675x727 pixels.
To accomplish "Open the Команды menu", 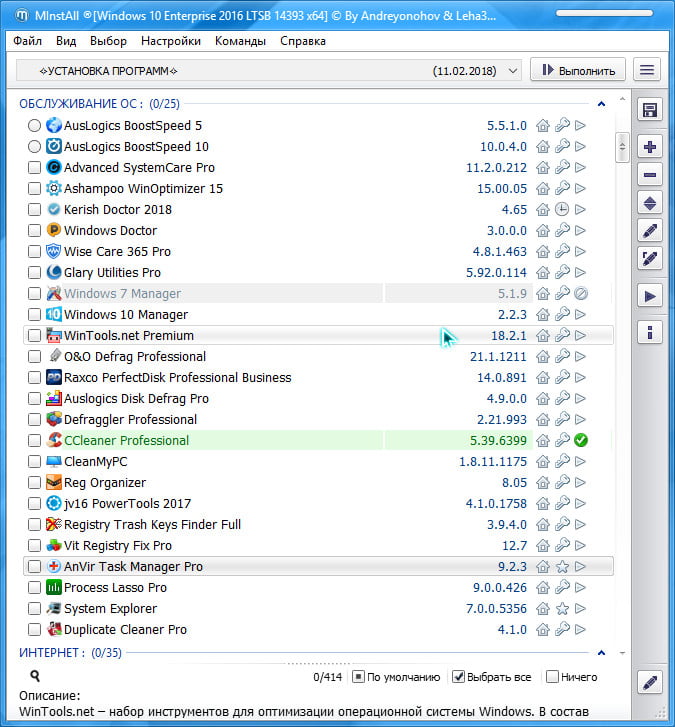I will tap(240, 41).
